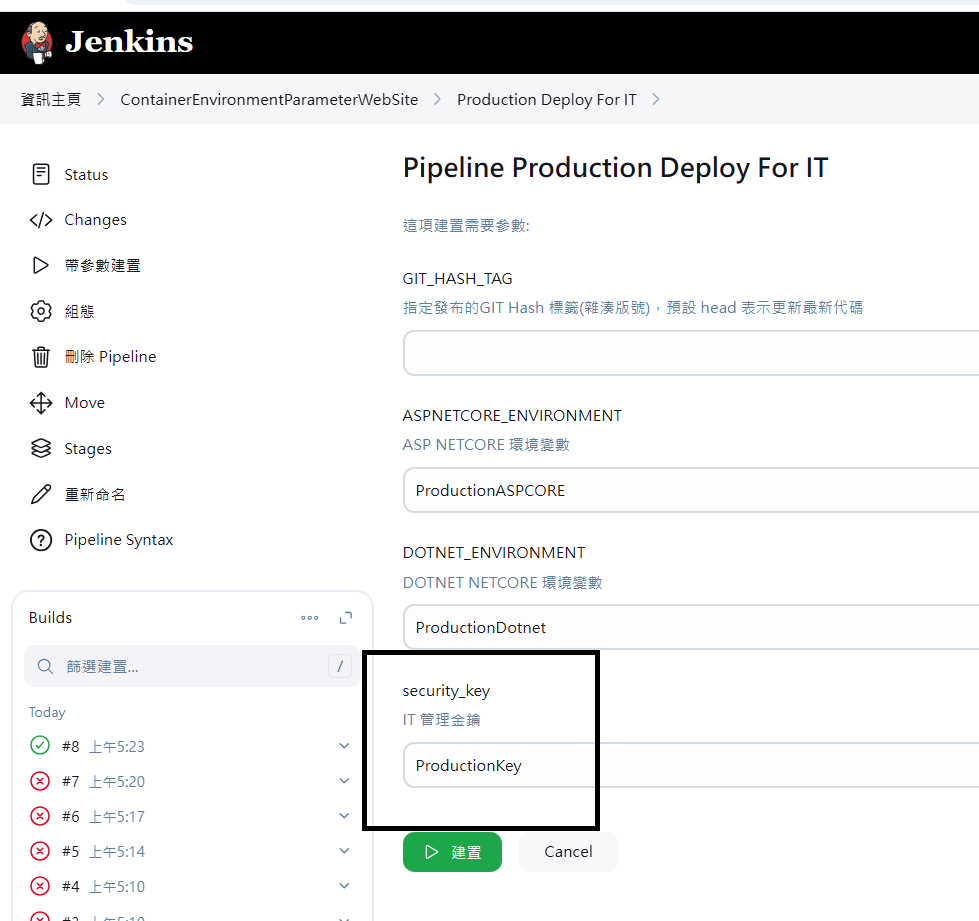
Task: Focus the 篩選建置 build filter field
Action: 192,666
